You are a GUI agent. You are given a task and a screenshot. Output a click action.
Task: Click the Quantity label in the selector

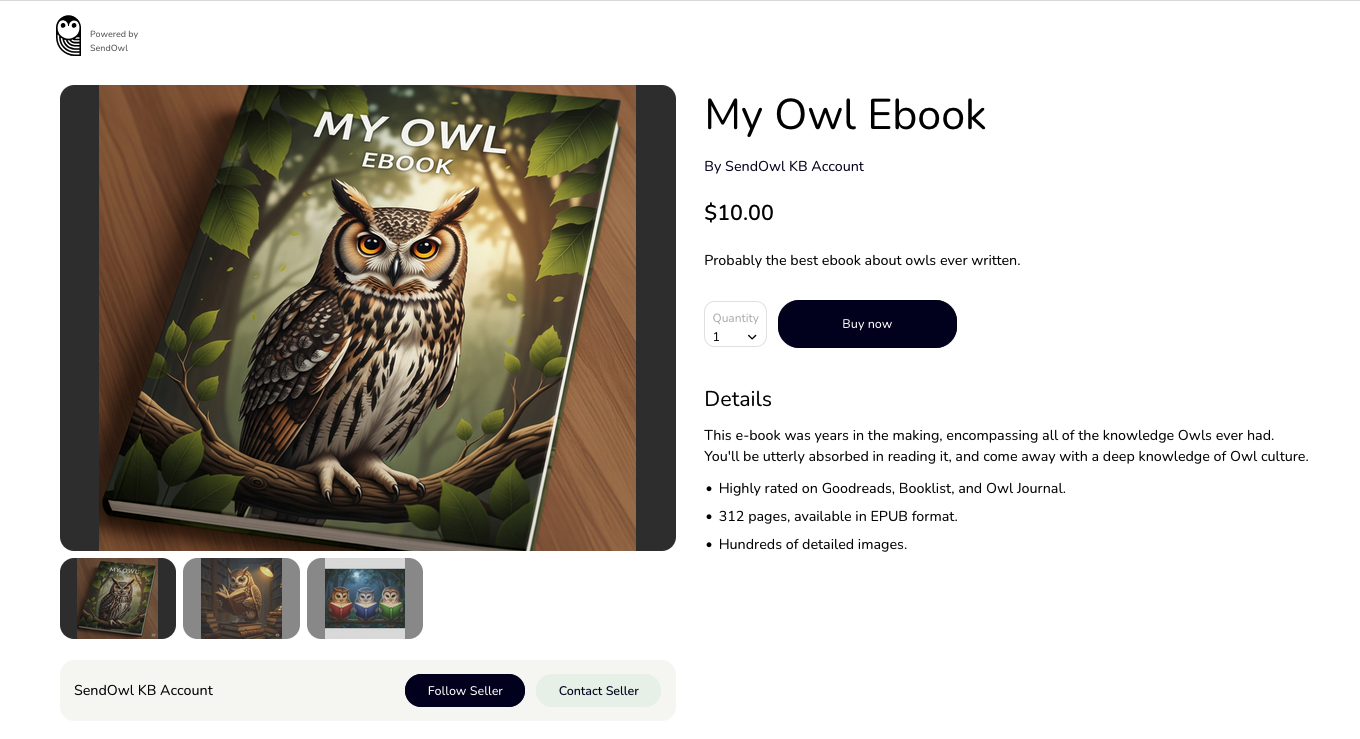tap(736, 318)
